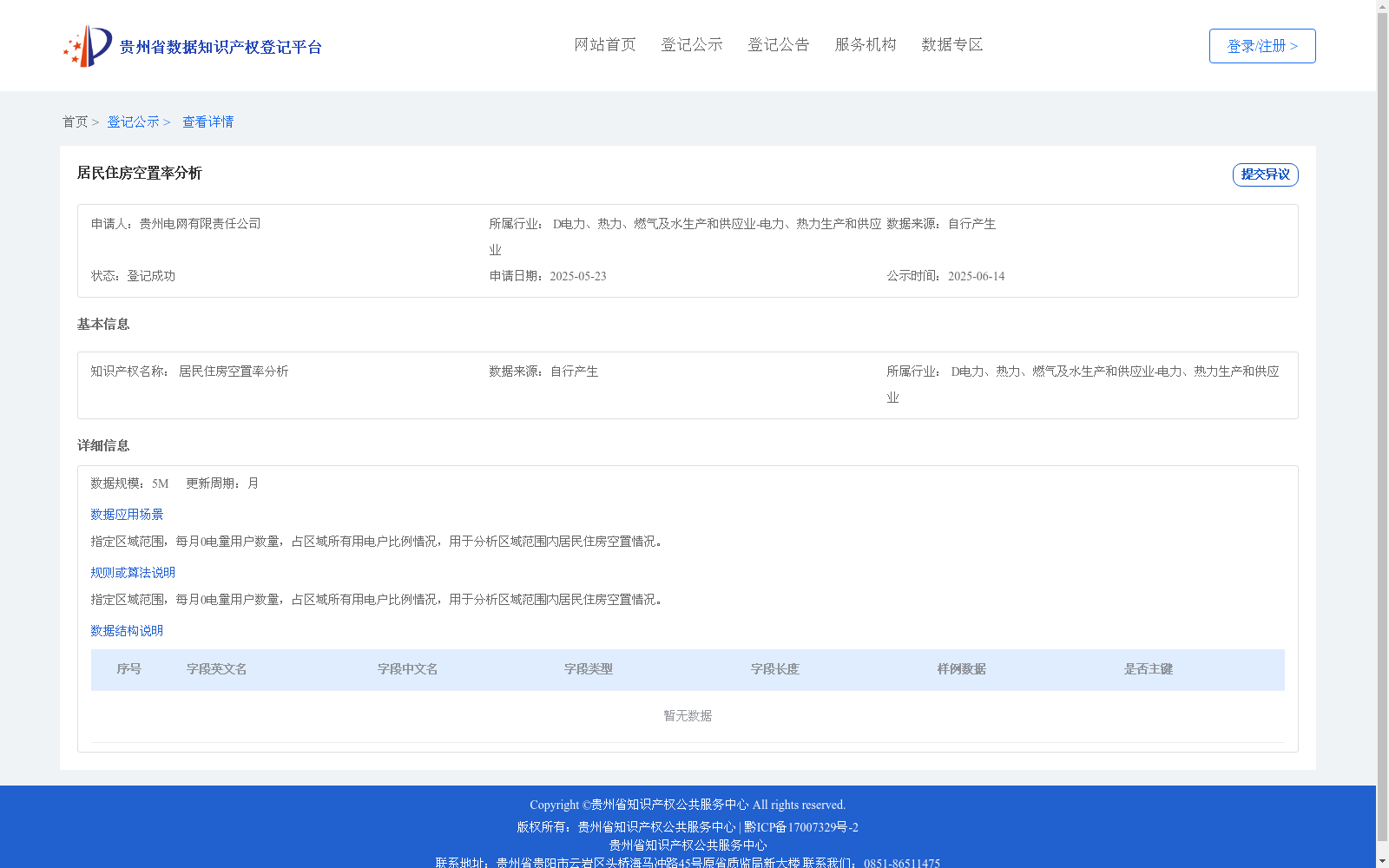Click the 查看详情 breadcrumb
Image resolution: width=1389 pixels, height=868 pixels.
[207, 122]
